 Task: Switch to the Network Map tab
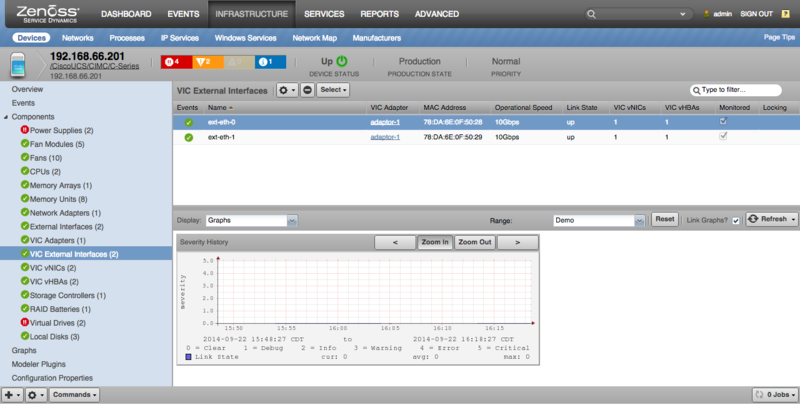314,38
